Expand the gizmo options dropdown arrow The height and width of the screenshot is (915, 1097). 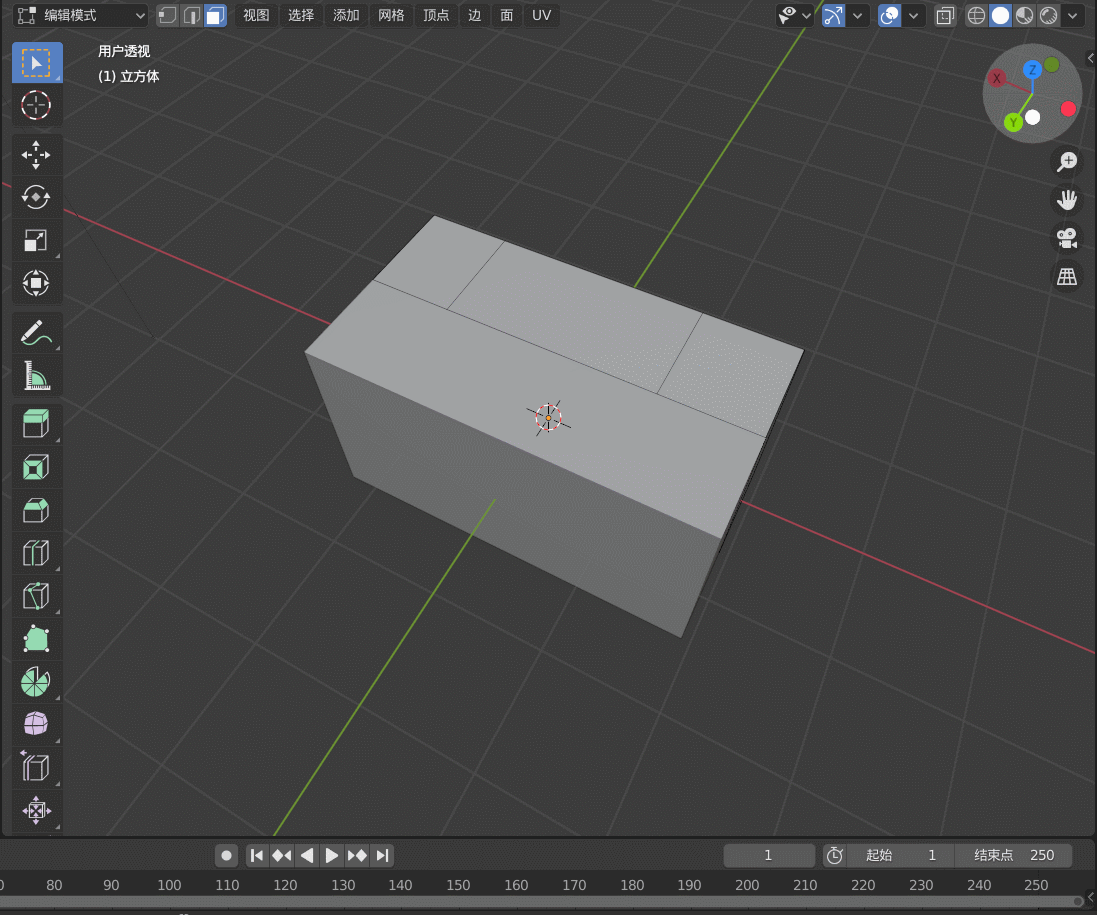tap(857, 15)
